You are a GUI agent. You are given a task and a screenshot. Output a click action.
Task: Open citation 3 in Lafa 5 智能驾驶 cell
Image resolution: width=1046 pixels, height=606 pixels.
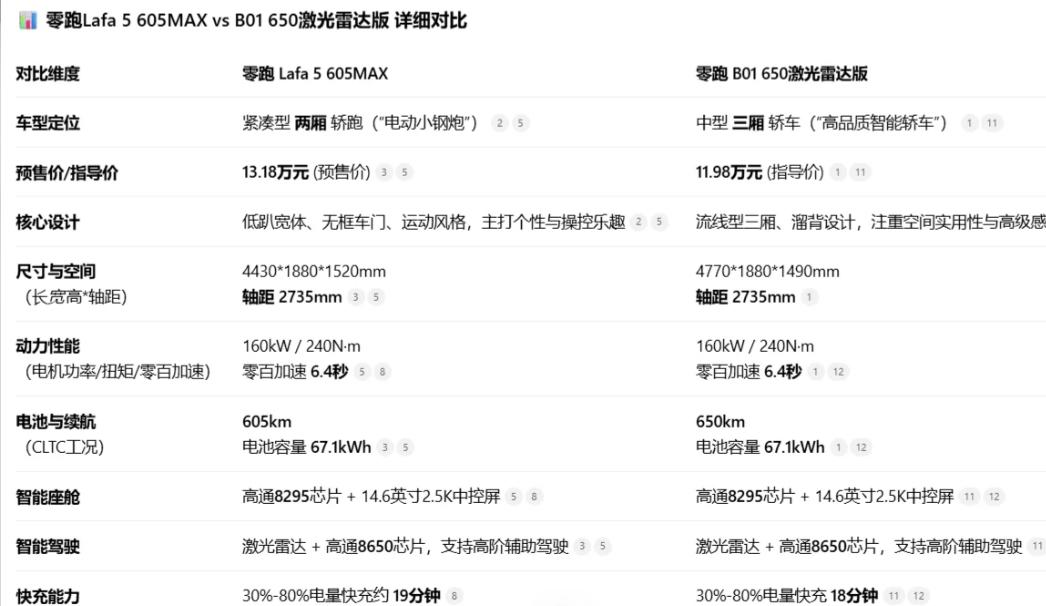click(x=582, y=546)
